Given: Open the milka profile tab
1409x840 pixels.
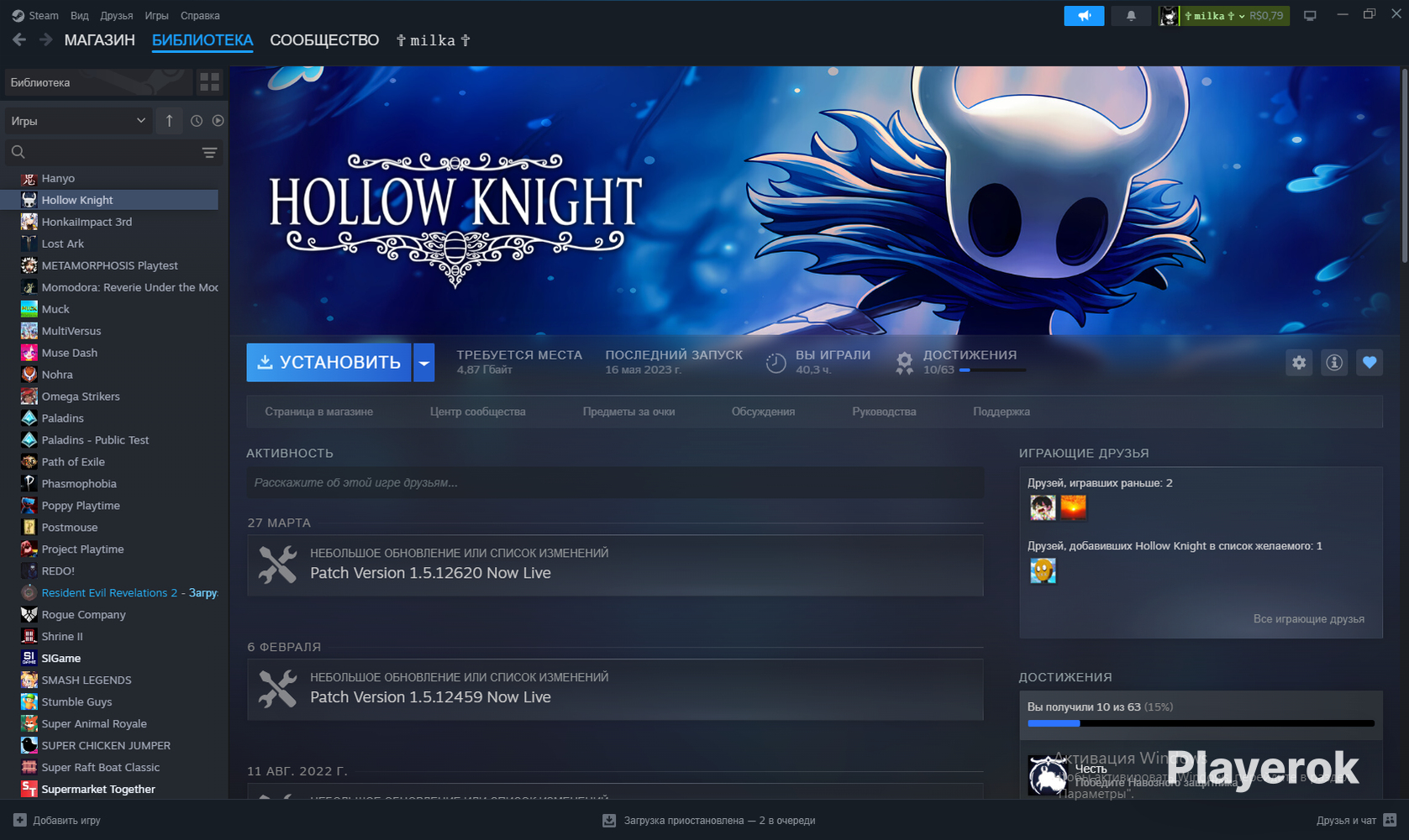Looking at the screenshot, I should pyautogui.click(x=433, y=40).
